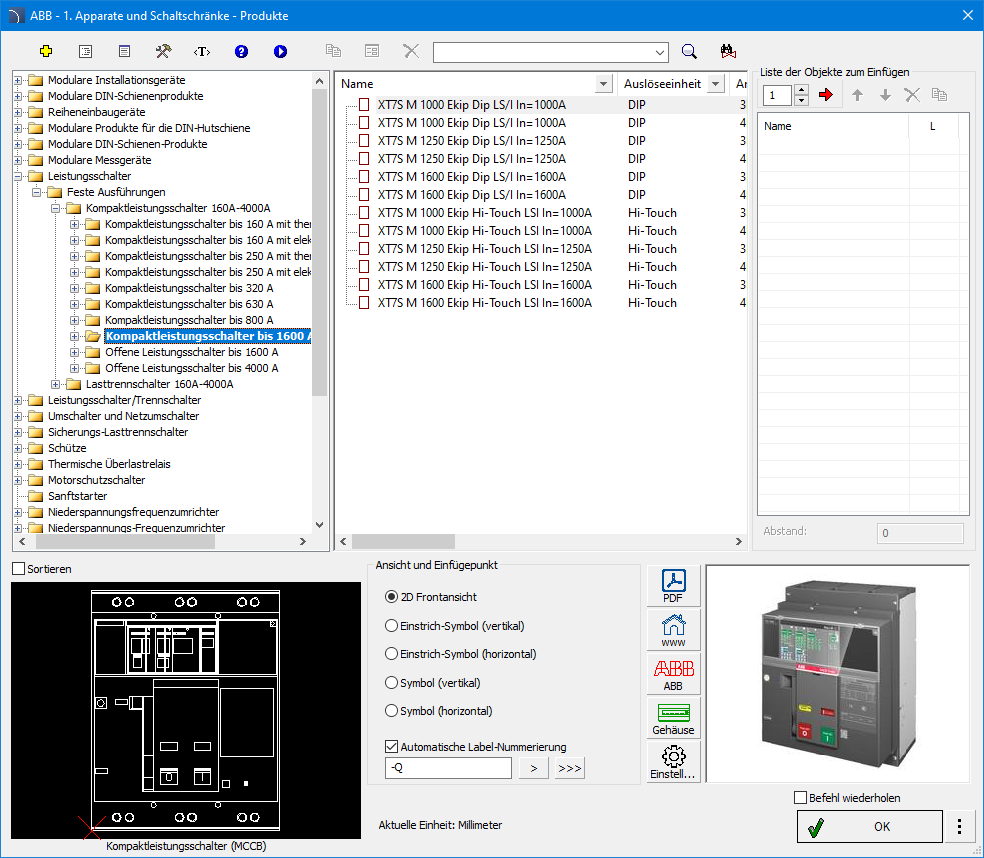Click the magnifier search icon
Screen dimensions: 984x858
(689, 51)
